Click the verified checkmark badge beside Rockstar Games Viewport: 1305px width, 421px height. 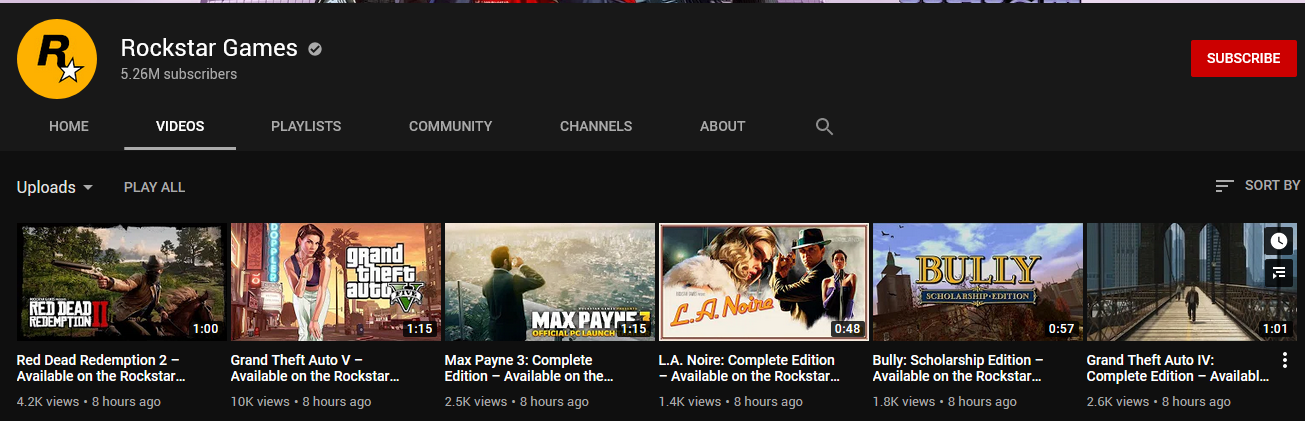315,48
